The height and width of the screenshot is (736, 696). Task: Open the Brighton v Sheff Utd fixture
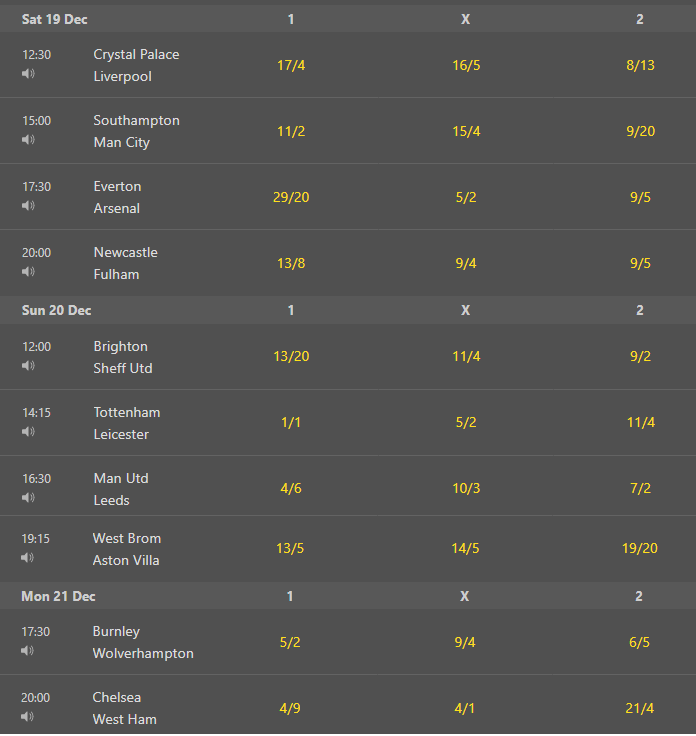(123, 357)
